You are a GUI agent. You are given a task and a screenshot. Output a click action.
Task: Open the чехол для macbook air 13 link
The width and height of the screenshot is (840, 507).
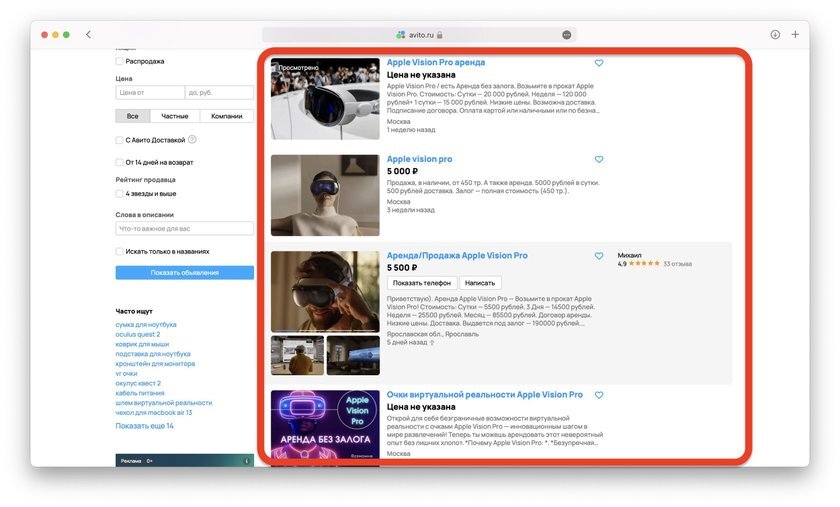(x=154, y=413)
